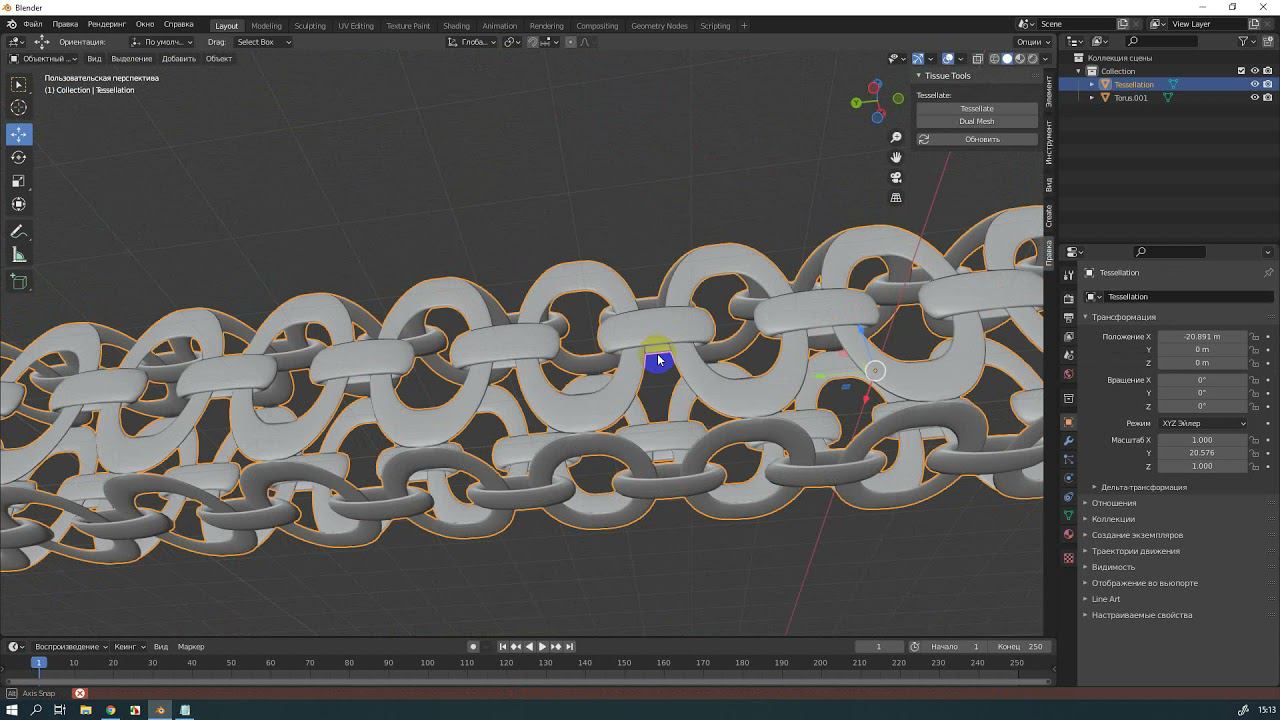Open Modifier properties wrench tab
The width and height of the screenshot is (1280, 720).
pos(1068,441)
